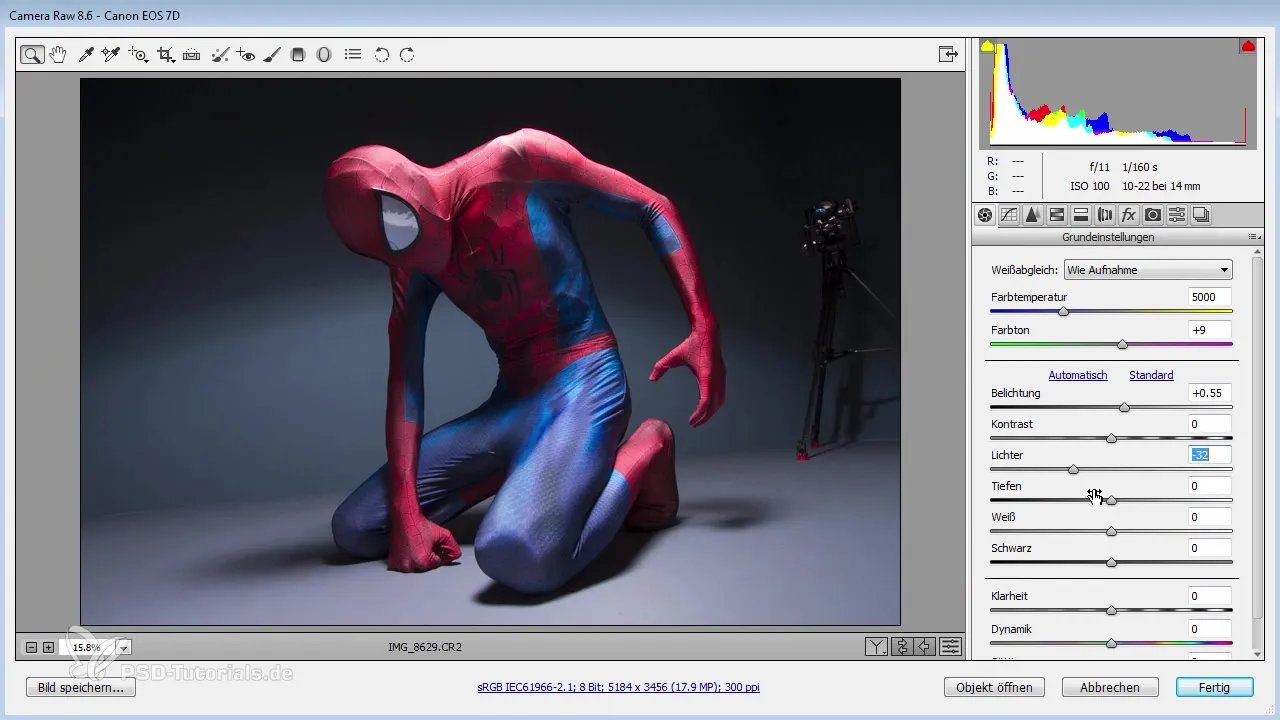The image size is (1280, 720).
Task: Activate the Targeted Adjustment tool
Action: (x=138, y=55)
